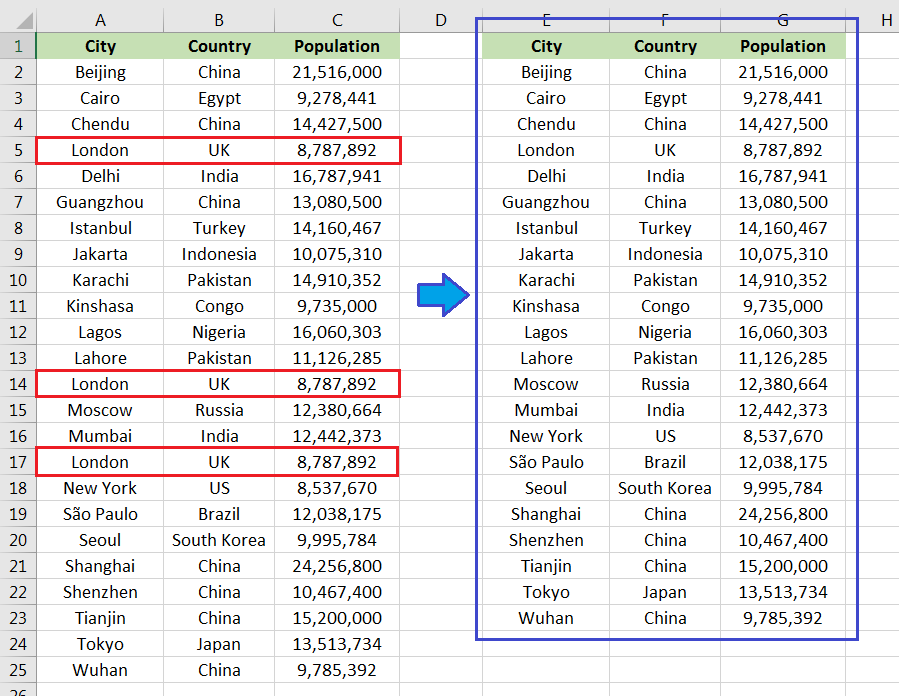Image resolution: width=899 pixels, height=696 pixels.
Task: Select the Cairo cell in column A
Action: click(x=100, y=98)
